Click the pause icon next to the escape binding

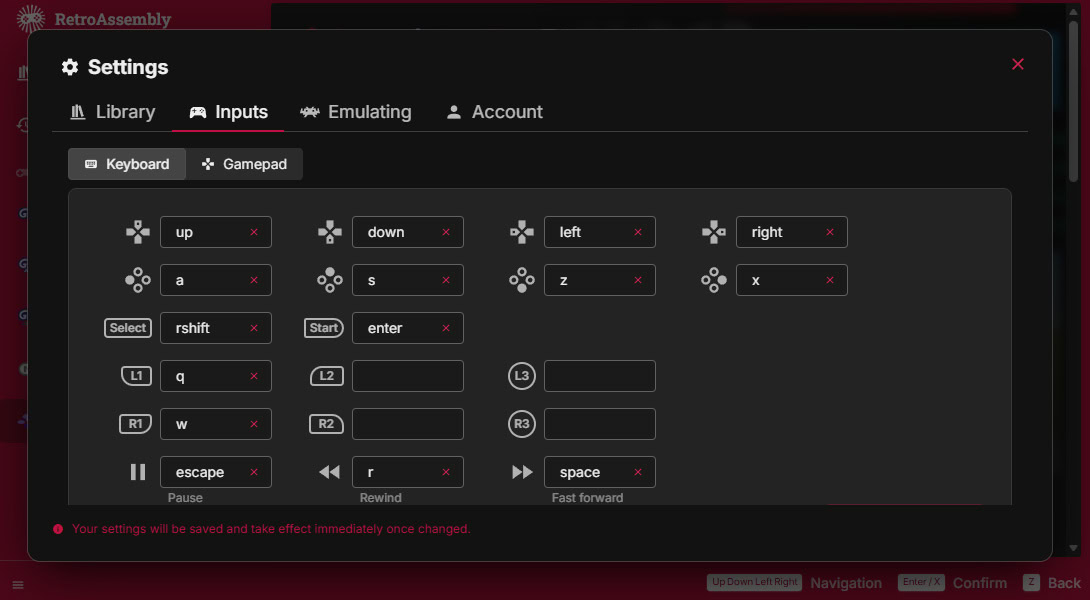(137, 471)
